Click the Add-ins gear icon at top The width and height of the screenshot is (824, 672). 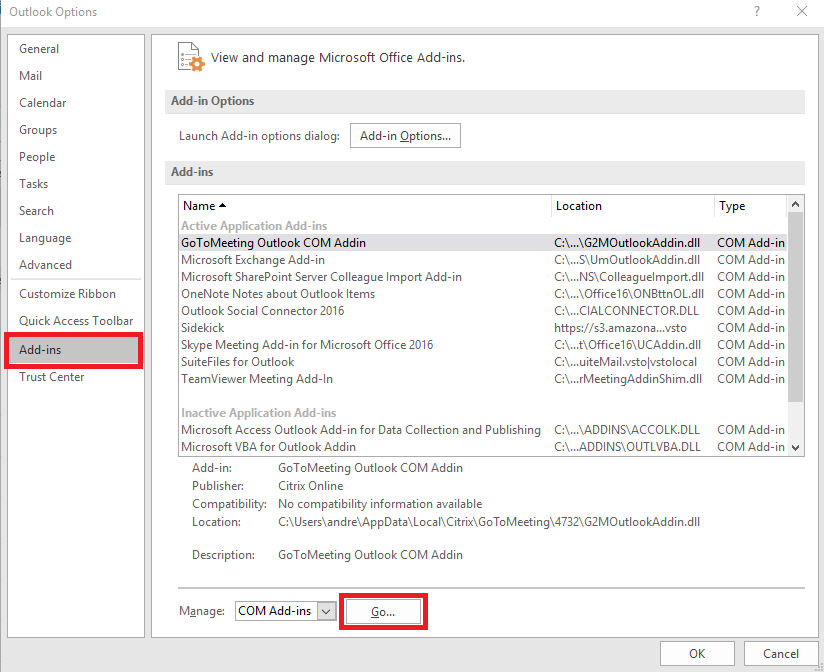(x=190, y=57)
